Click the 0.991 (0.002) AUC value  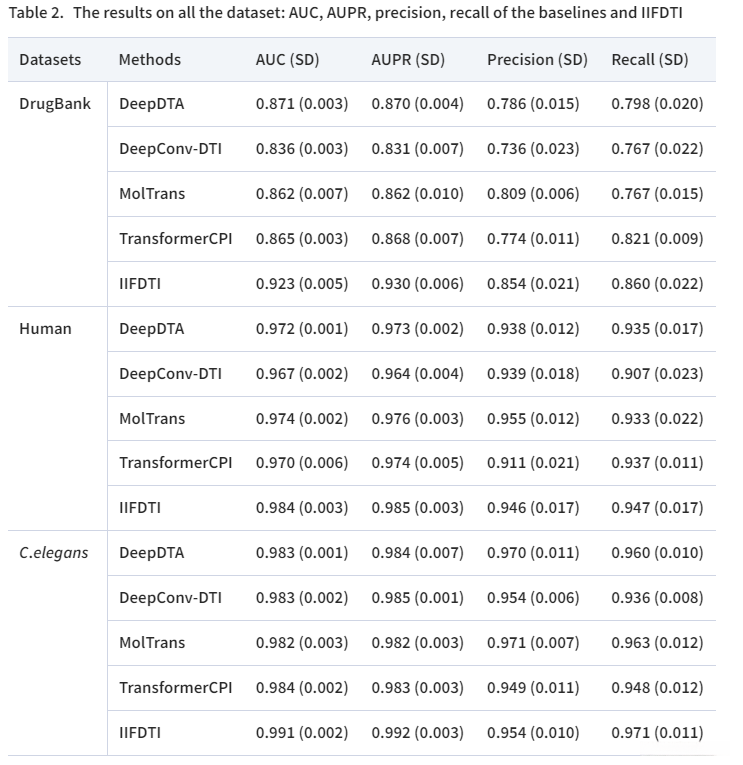click(302, 733)
